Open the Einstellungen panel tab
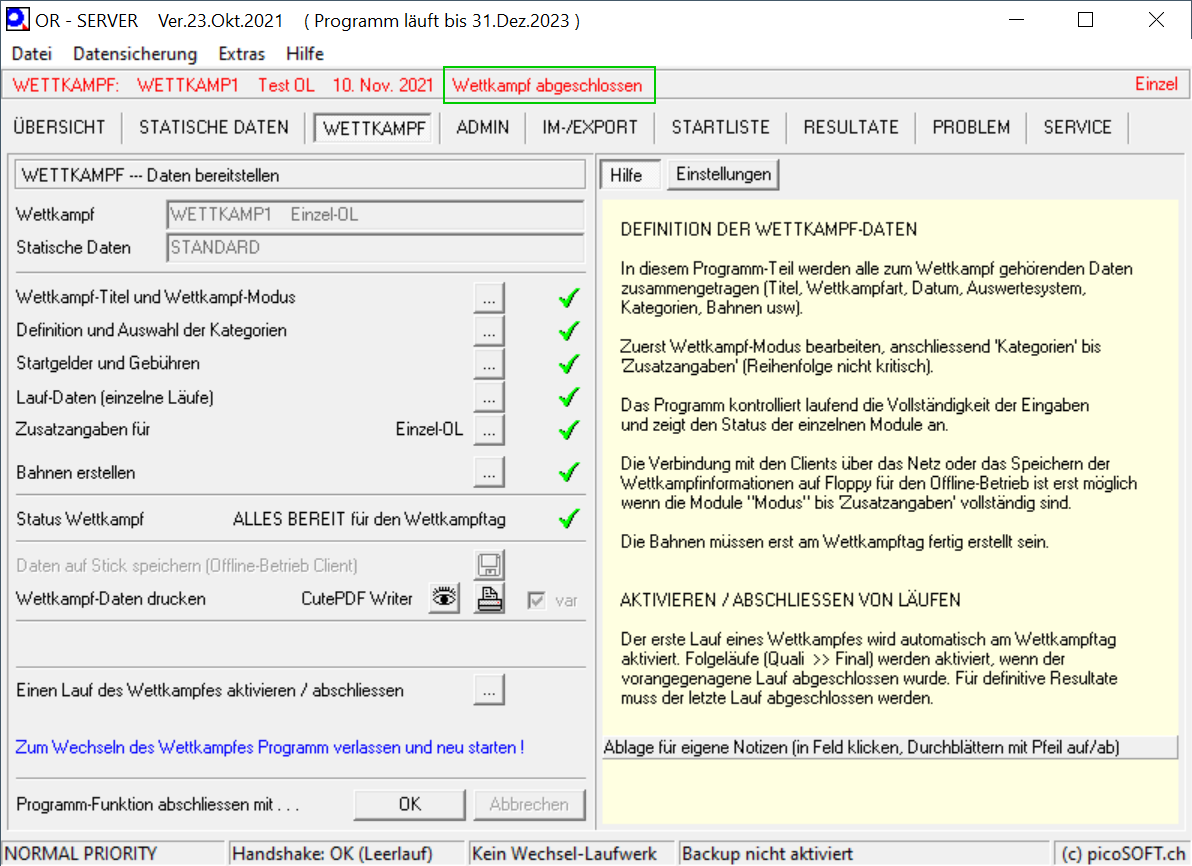Viewport: 1192px width, 866px height. click(723, 174)
